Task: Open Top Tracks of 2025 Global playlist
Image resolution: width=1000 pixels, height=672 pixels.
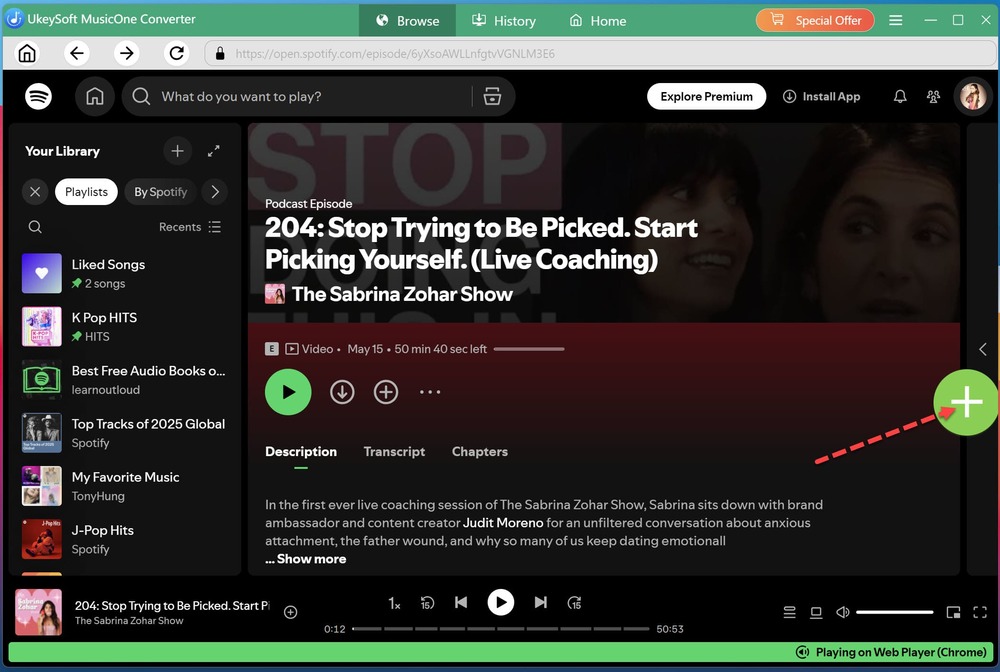Action: (124, 433)
